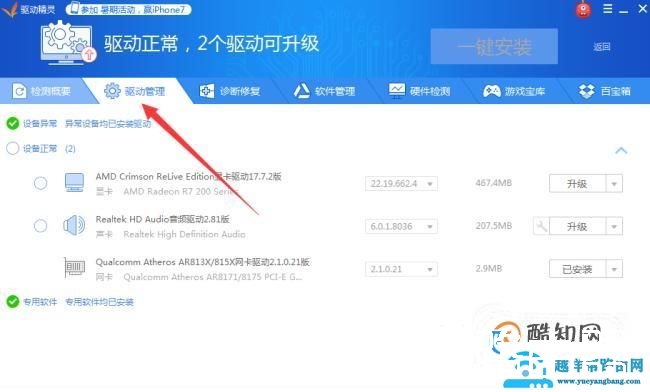The height and width of the screenshot is (392, 650).
Task: Click 升级 for the AMD driver
Action: 577,184
